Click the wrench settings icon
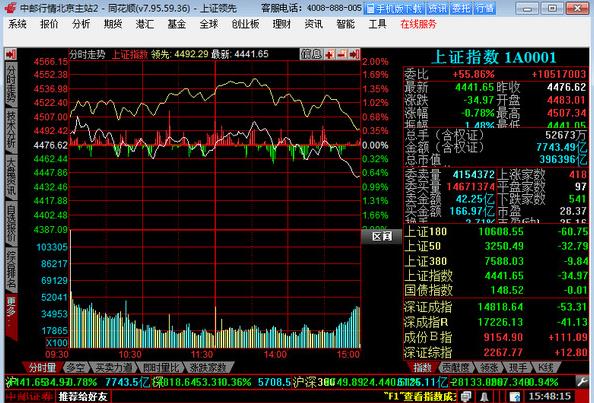The height and width of the screenshot is (403, 594). (582, 381)
